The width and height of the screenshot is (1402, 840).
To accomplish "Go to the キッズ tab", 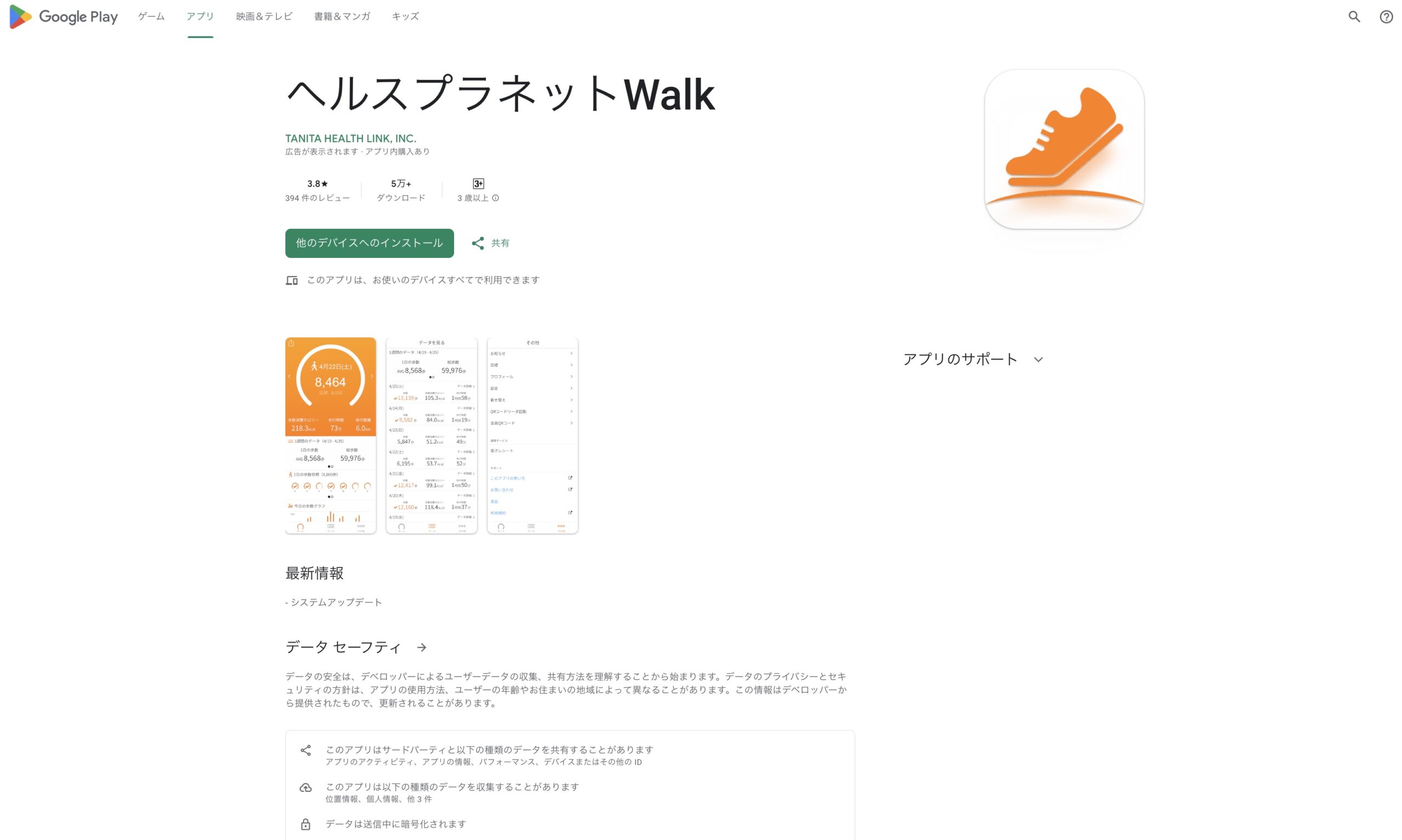I will [405, 16].
